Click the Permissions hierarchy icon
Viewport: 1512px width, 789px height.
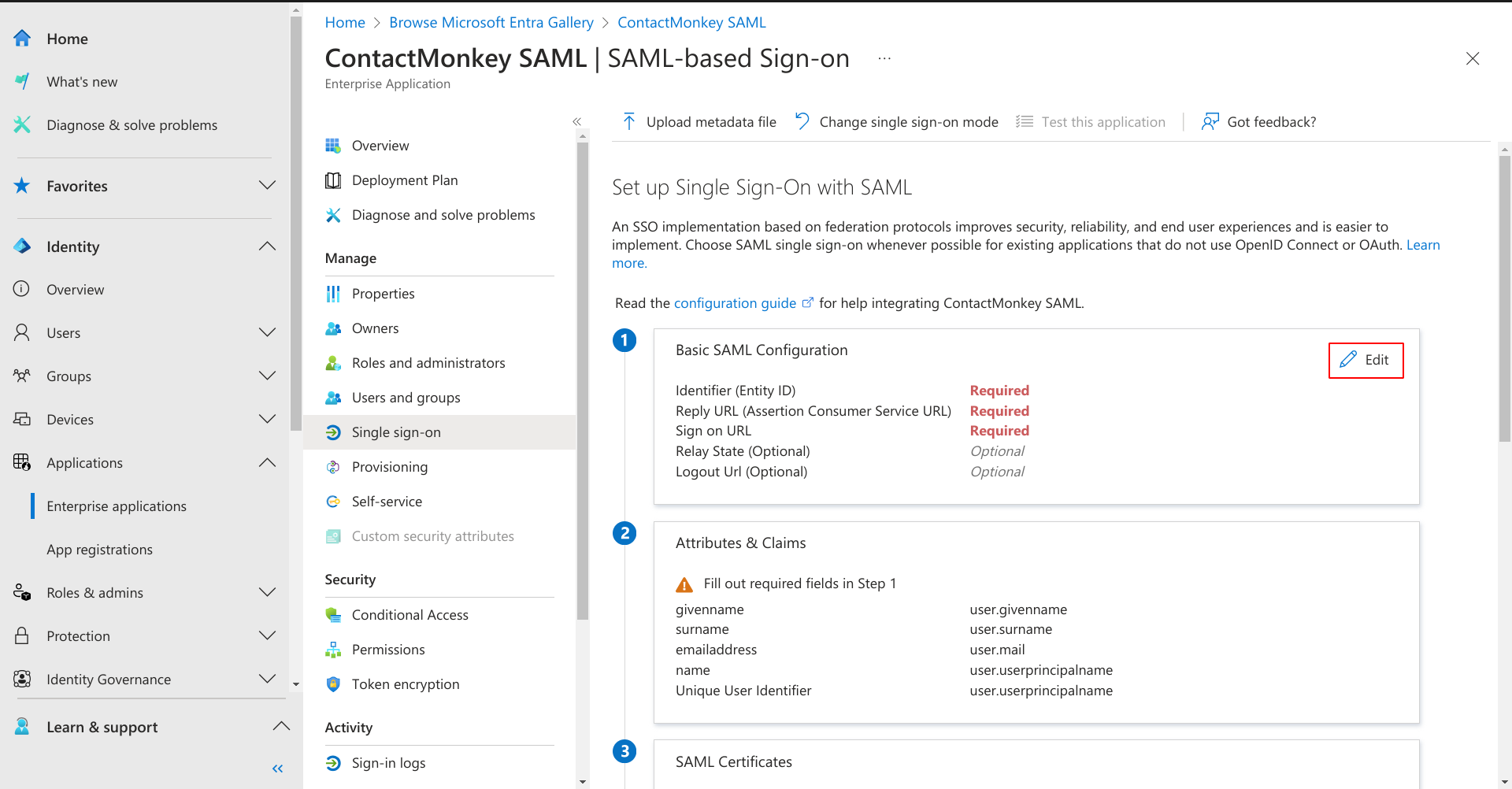333,650
